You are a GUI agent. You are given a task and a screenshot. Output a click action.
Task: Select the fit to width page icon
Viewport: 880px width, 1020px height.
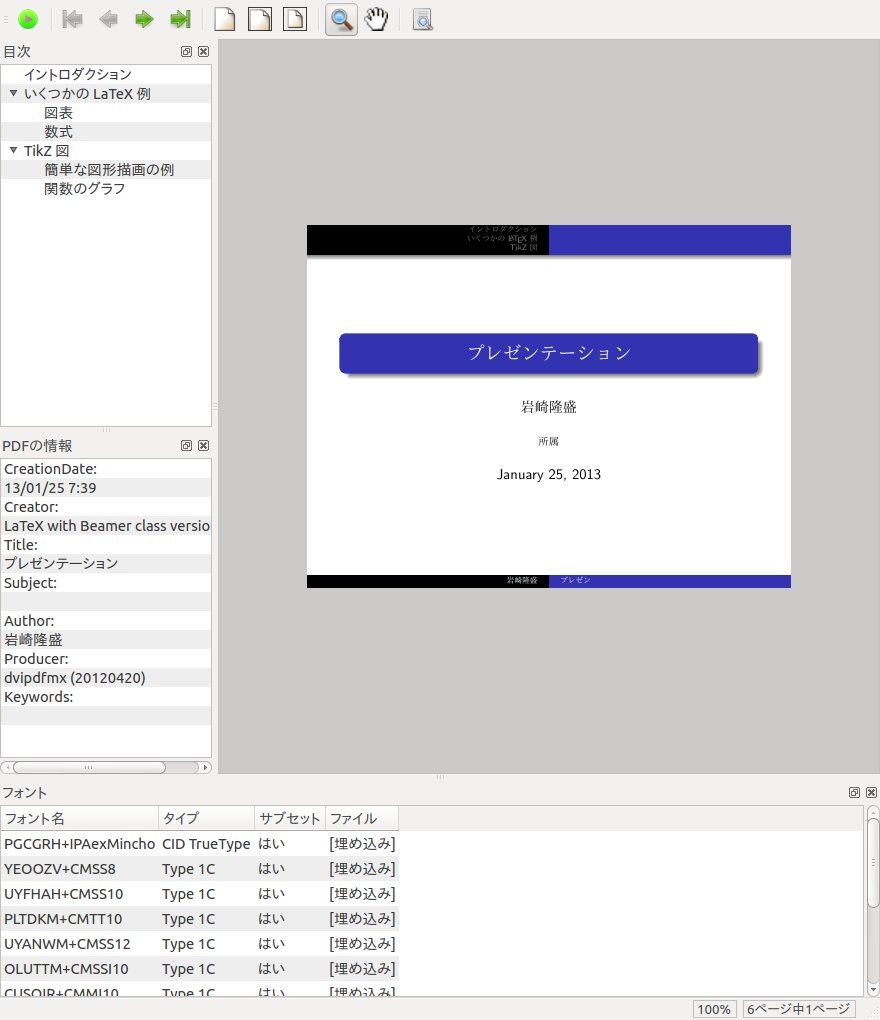260,20
